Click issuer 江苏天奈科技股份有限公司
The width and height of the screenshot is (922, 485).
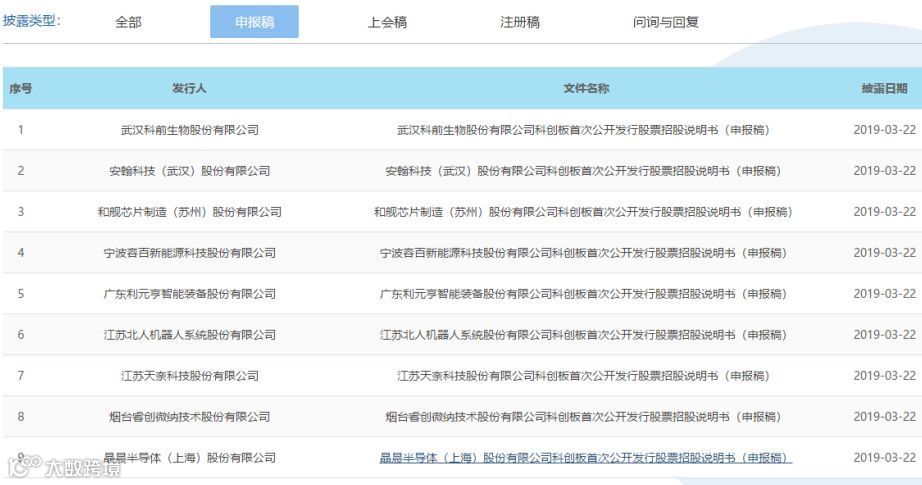pos(189,376)
